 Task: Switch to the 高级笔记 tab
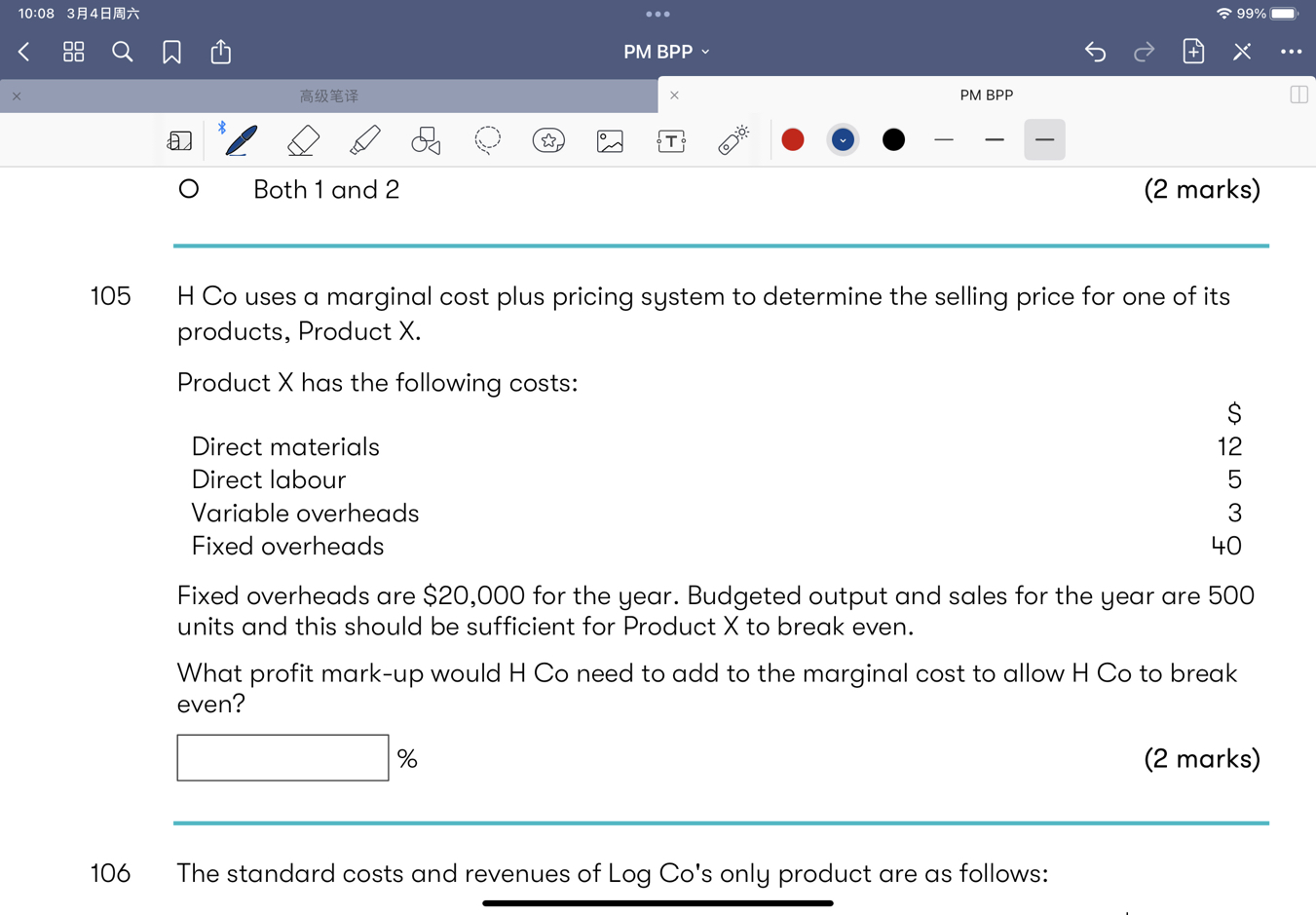pyautogui.click(x=328, y=95)
